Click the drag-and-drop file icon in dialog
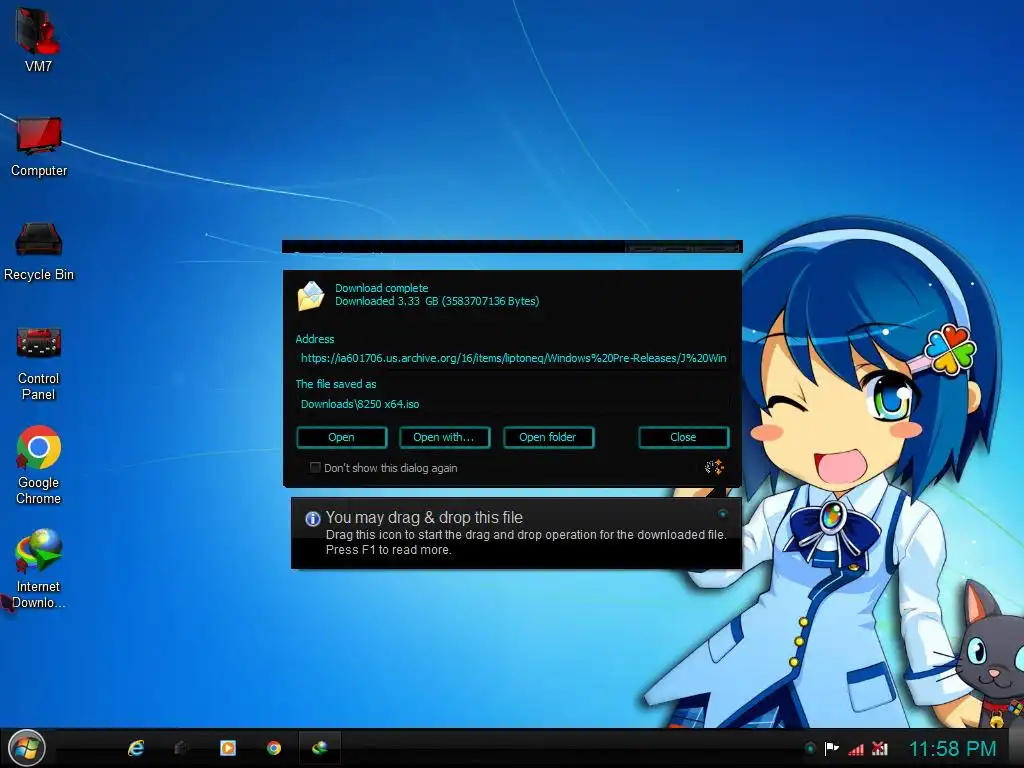 (714, 467)
